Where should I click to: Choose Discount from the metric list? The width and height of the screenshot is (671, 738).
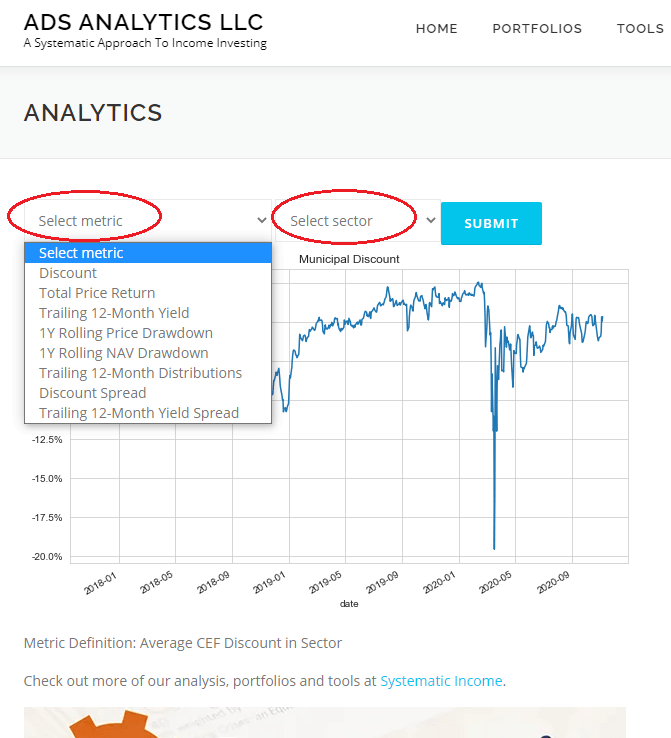pyautogui.click(x=68, y=273)
